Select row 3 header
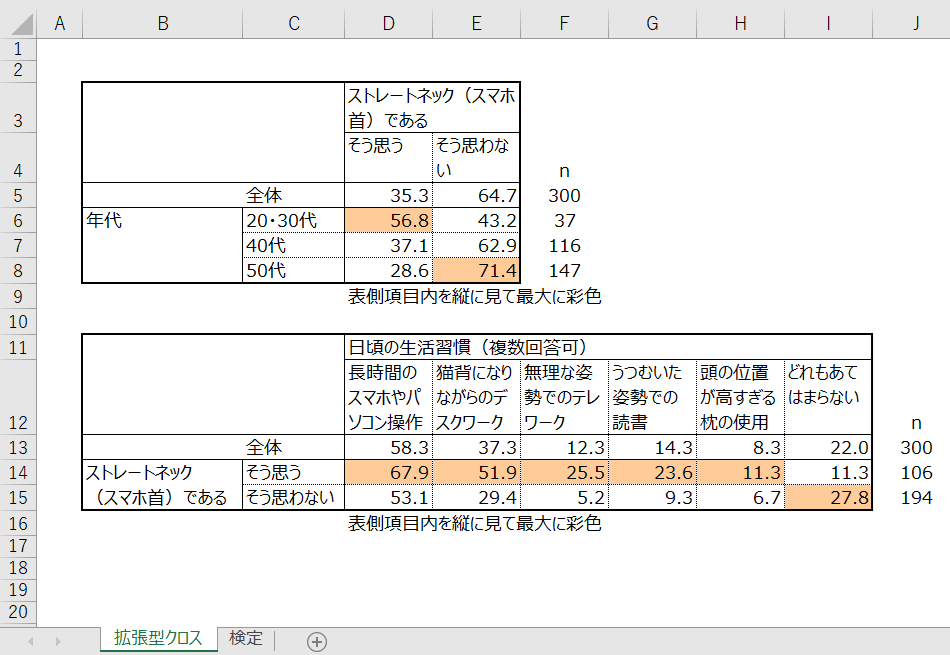The width and height of the screenshot is (950, 655). 18,107
